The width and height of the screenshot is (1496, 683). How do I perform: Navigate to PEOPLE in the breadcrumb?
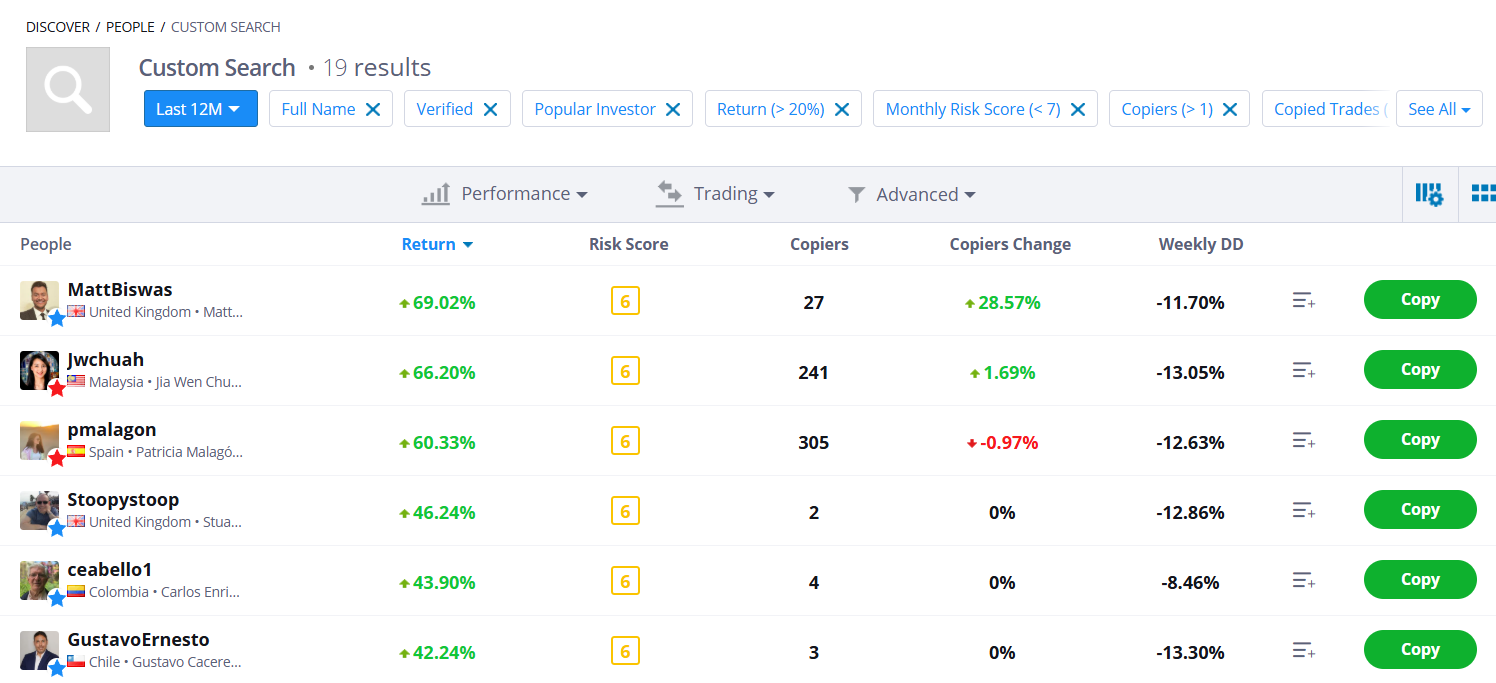click(130, 27)
